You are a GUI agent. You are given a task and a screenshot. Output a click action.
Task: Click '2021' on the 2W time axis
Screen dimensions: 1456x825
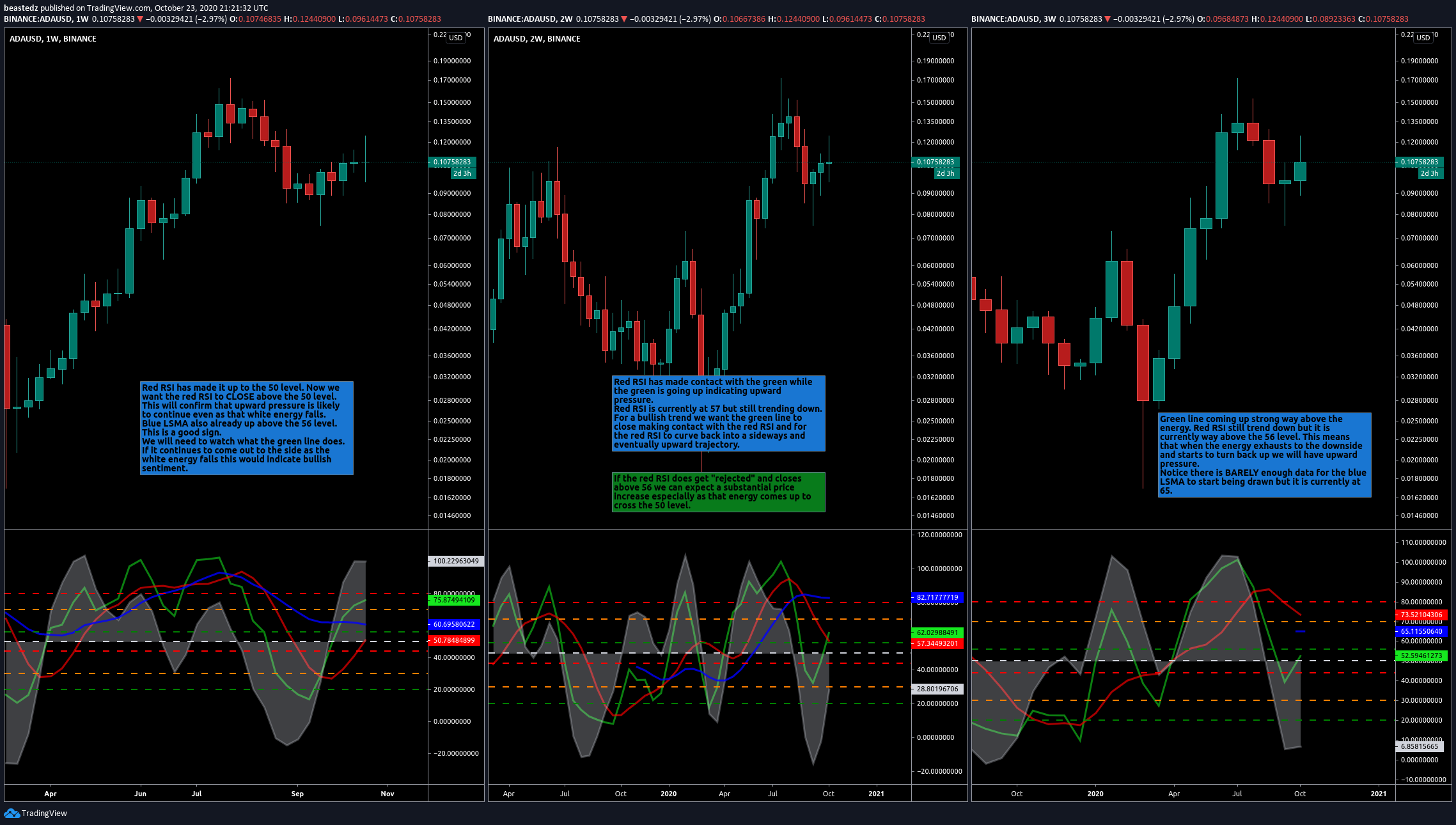click(x=877, y=794)
